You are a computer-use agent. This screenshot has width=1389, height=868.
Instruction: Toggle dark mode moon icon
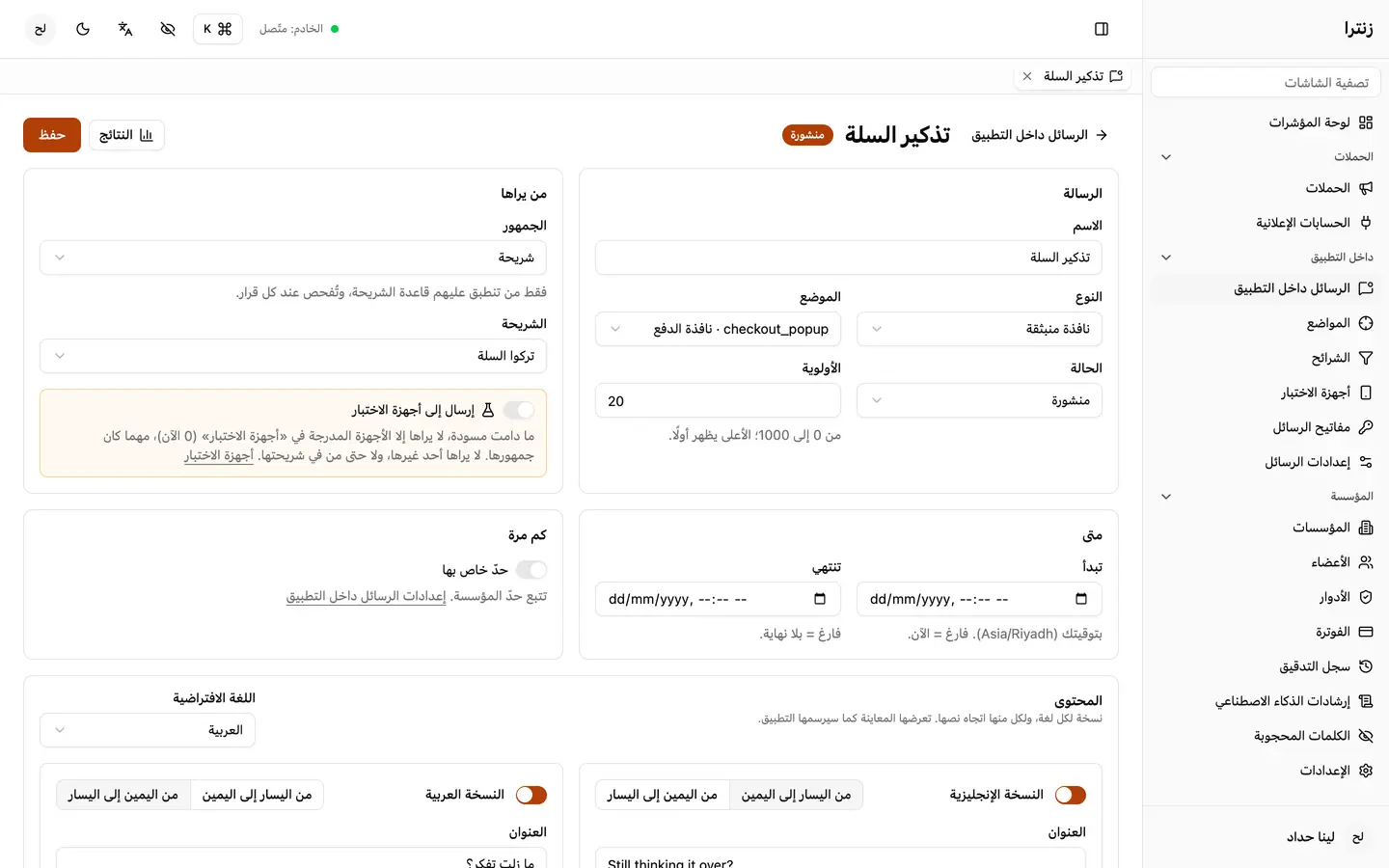pyautogui.click(x=83, y=29)
